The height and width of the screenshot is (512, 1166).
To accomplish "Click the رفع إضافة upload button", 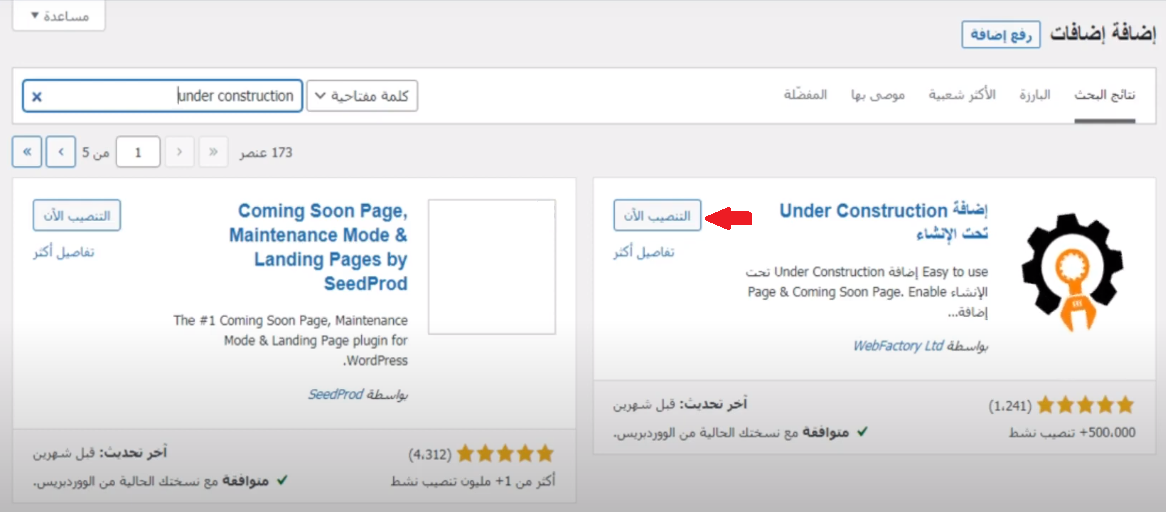I will pos(1001,35).
